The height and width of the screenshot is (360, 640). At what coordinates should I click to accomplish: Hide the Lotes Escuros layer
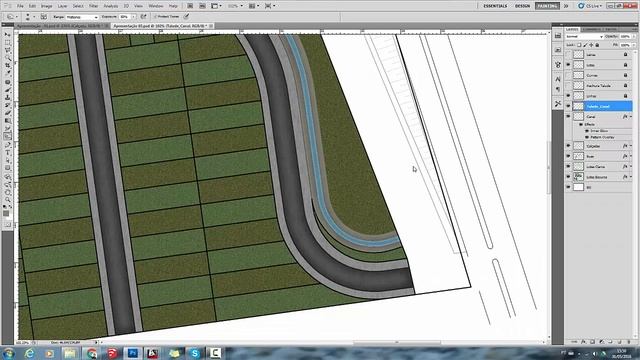click(568, 177)
